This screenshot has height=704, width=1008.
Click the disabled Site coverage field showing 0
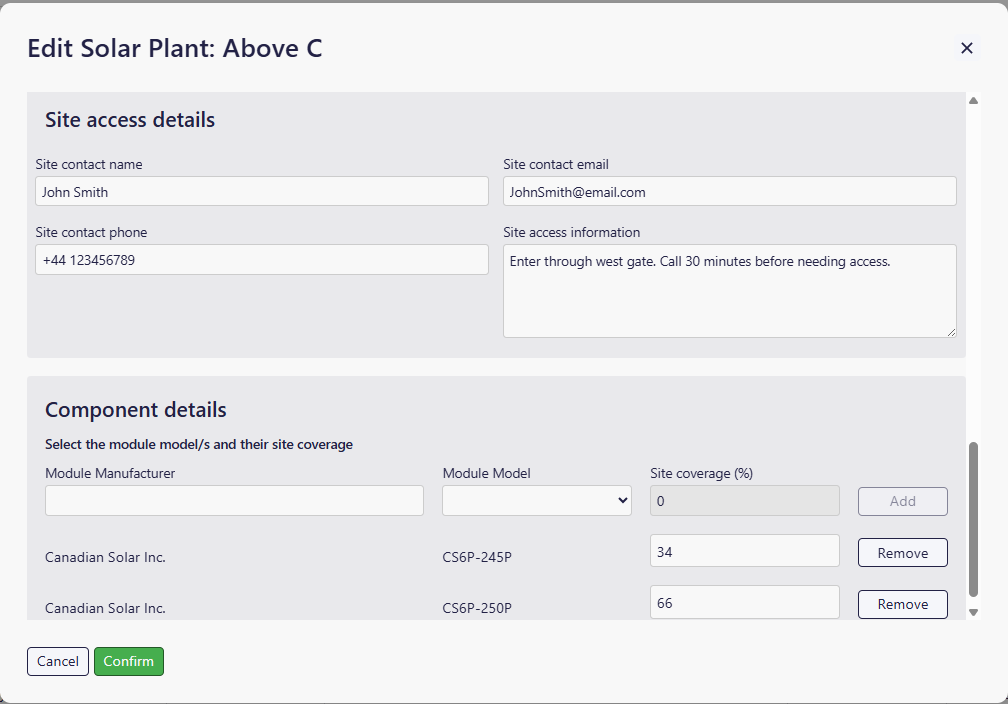pos(744,501)
